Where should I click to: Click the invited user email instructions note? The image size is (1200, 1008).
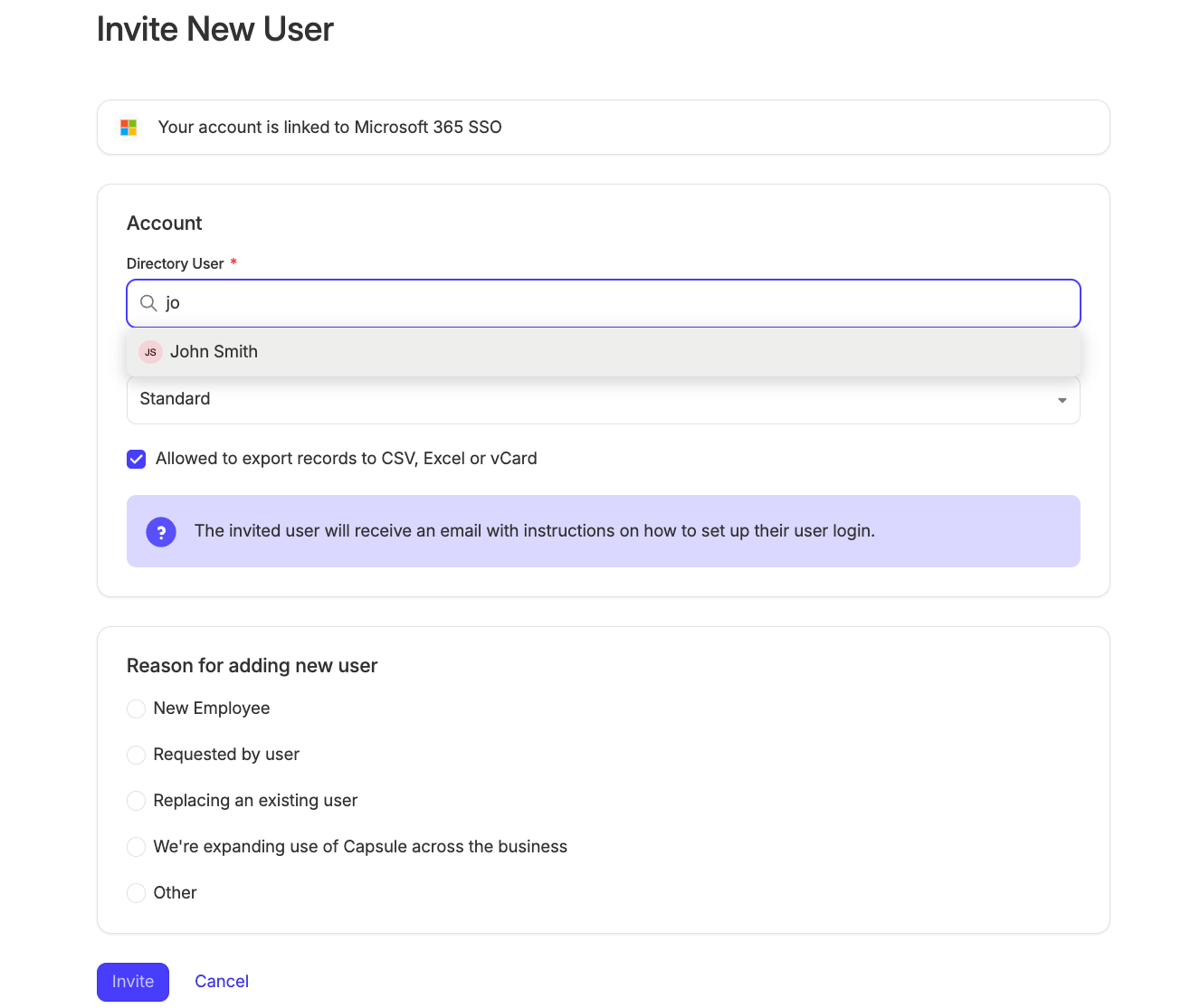535,531
